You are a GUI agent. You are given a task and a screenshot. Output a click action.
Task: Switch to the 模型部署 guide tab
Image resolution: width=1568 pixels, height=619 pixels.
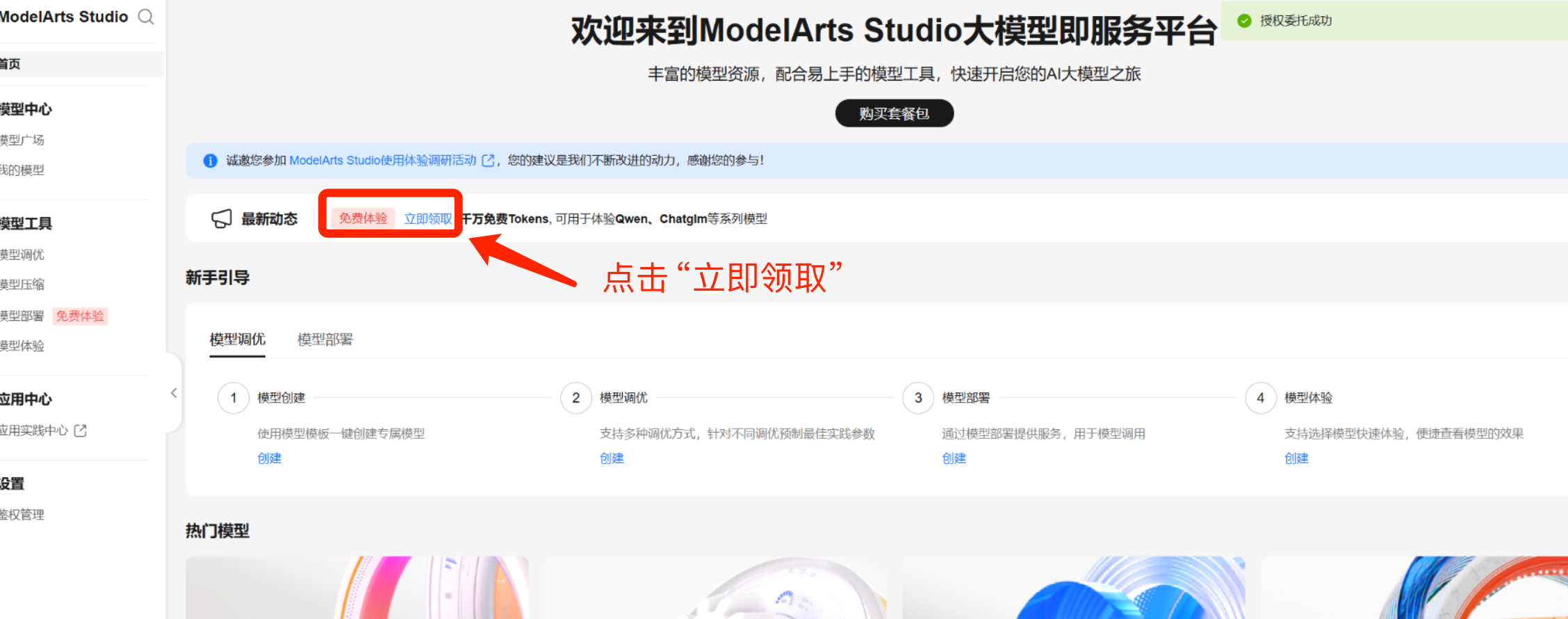[325, 339]
